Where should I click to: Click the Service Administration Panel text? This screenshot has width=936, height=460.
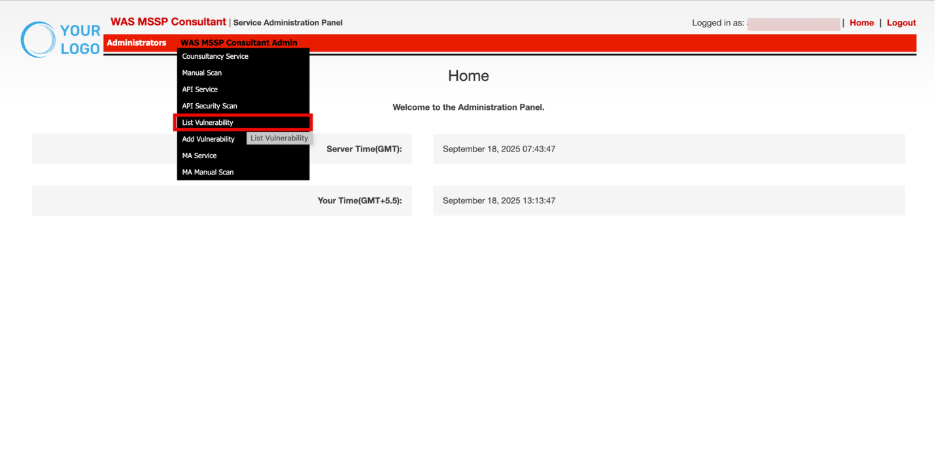288,23
